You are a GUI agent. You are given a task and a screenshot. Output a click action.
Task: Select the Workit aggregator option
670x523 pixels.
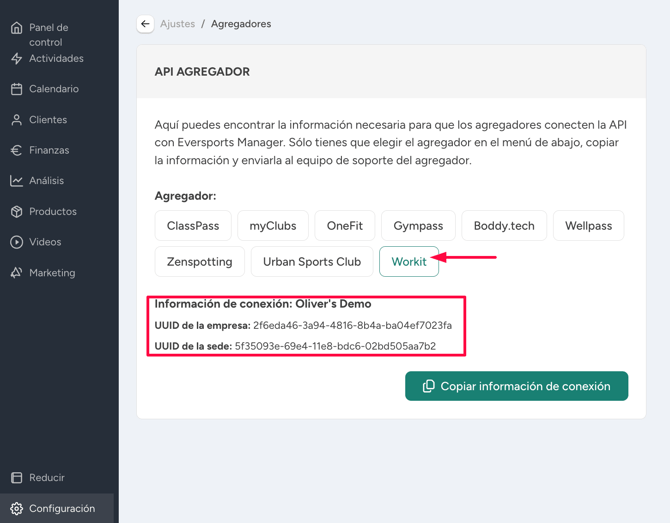tap(409, 262)
